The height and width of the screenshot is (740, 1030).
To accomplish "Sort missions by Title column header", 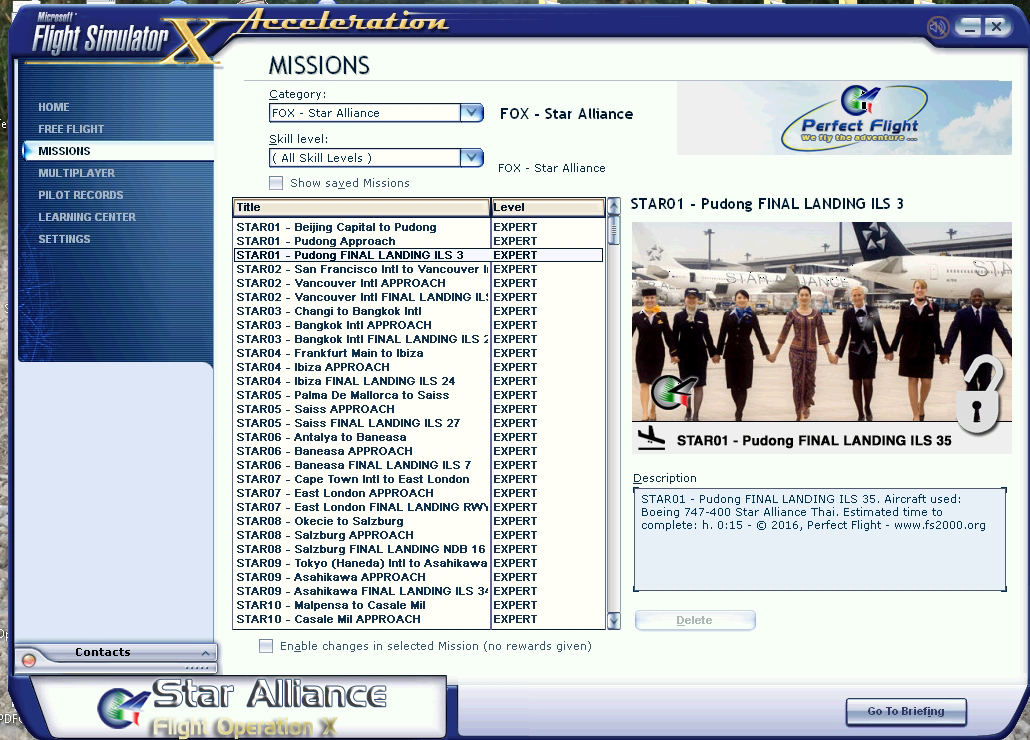I will [361, 207].
